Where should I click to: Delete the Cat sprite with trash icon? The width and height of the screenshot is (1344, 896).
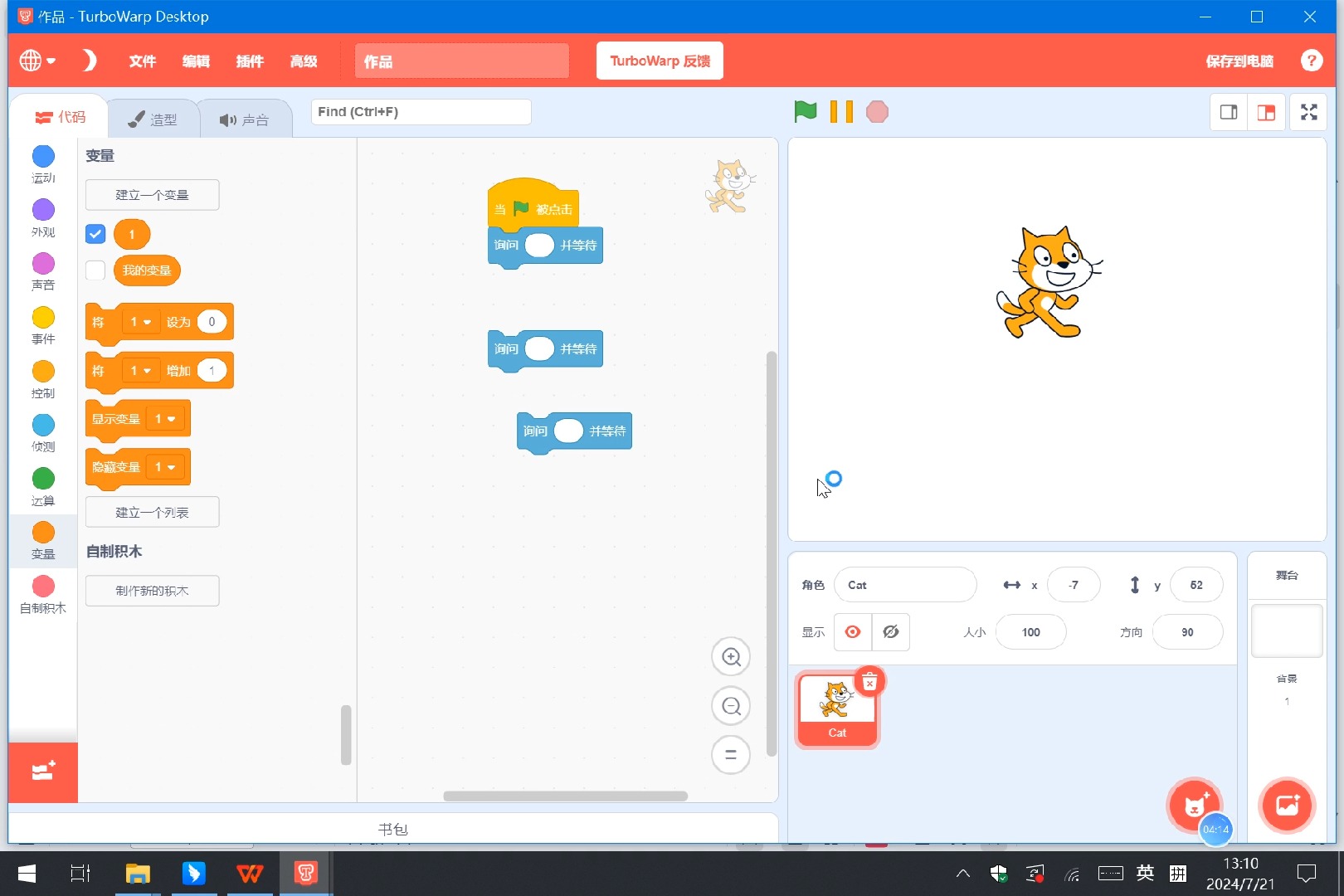pyautogui.click(x=869, y=682)
